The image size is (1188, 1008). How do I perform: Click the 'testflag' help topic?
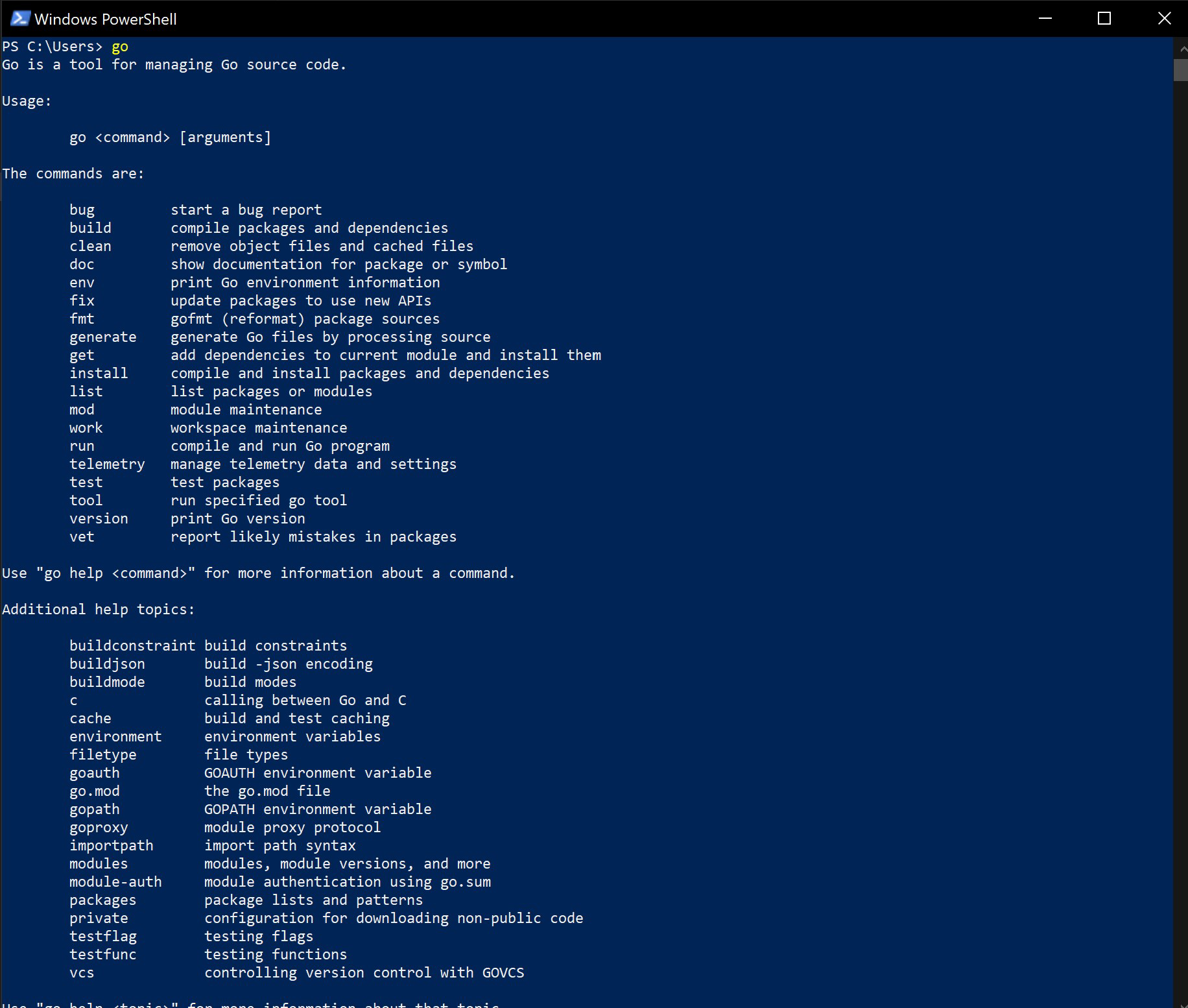(103, 937)
